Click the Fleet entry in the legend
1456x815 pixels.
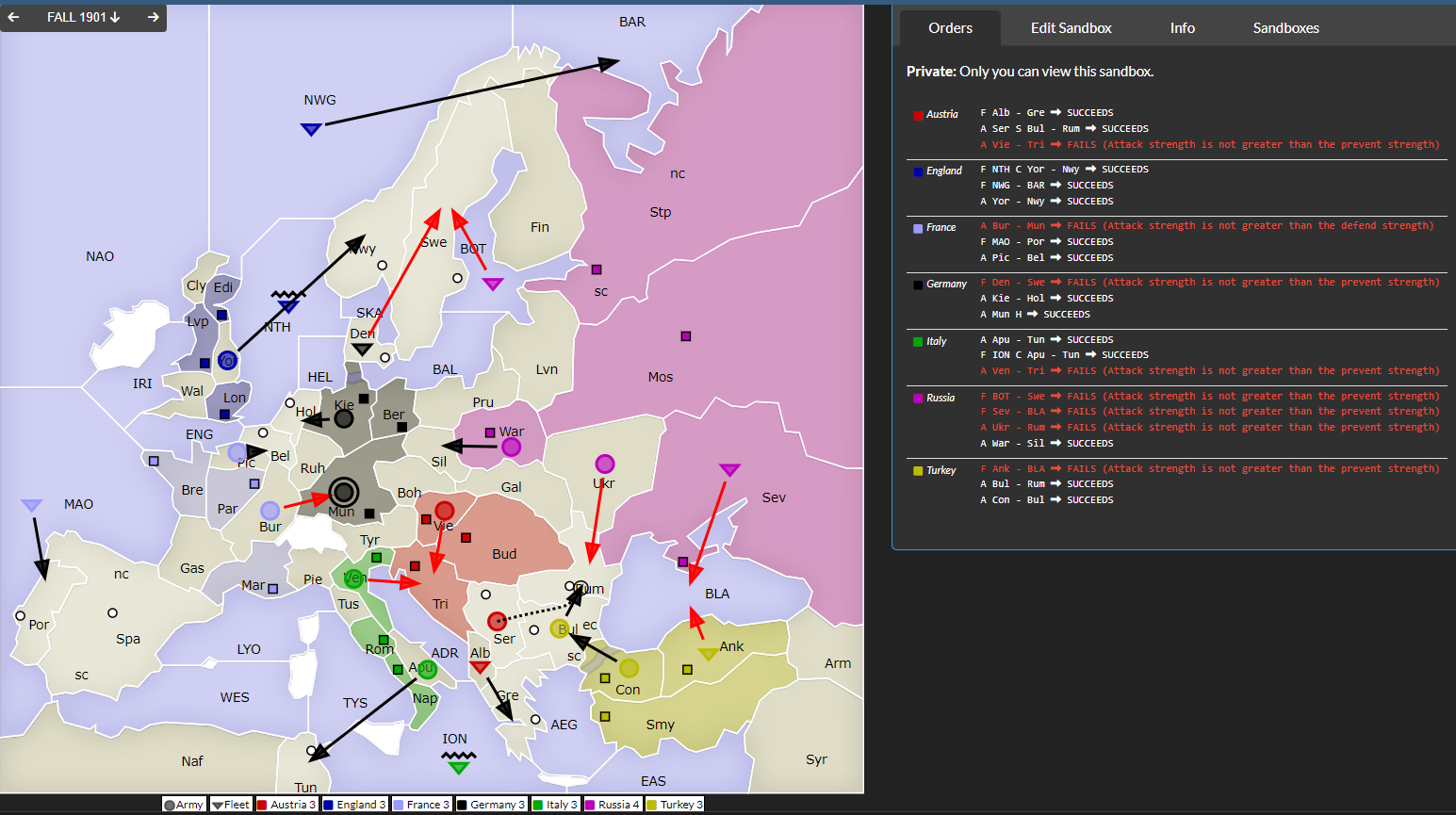pyautogui.click(x=231, y=805)
